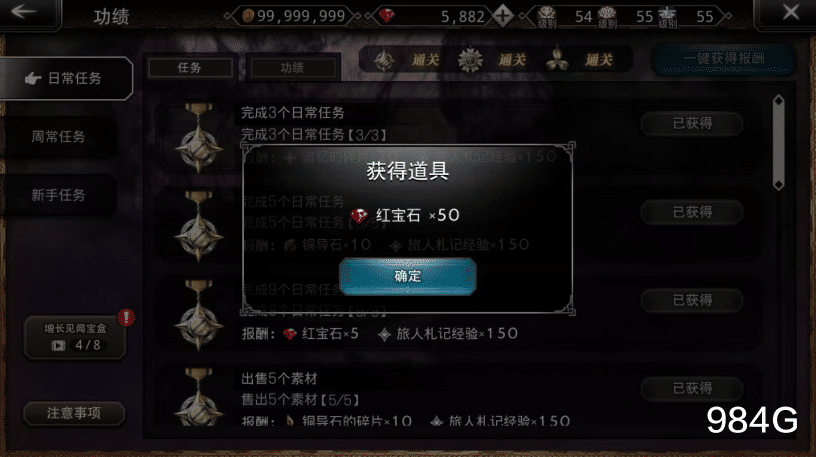This screenshot has width=816, height=457.
Task: Confirm the dialog with 确定 button
Action: pos(407,276)
